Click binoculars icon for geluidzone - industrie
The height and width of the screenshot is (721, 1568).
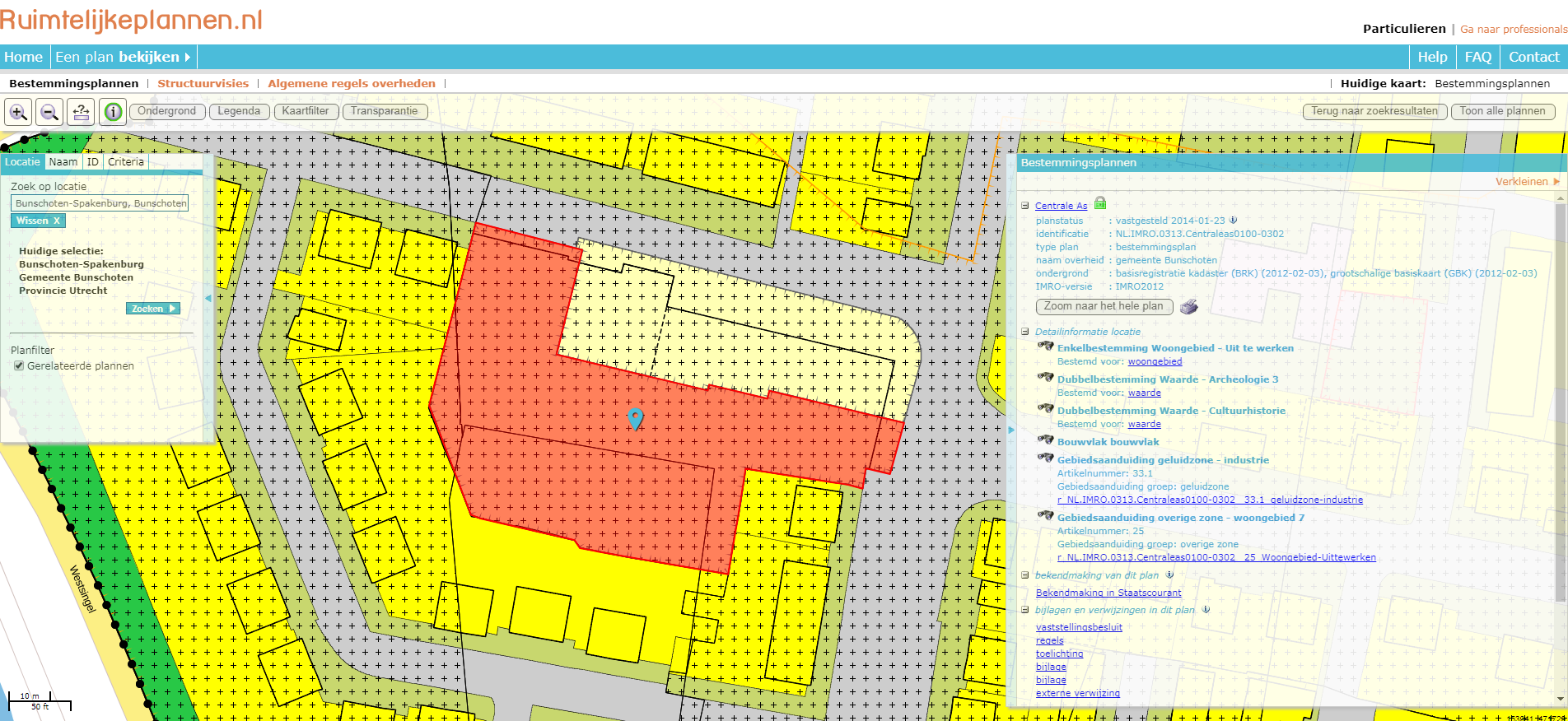[x=1046, y=458]
